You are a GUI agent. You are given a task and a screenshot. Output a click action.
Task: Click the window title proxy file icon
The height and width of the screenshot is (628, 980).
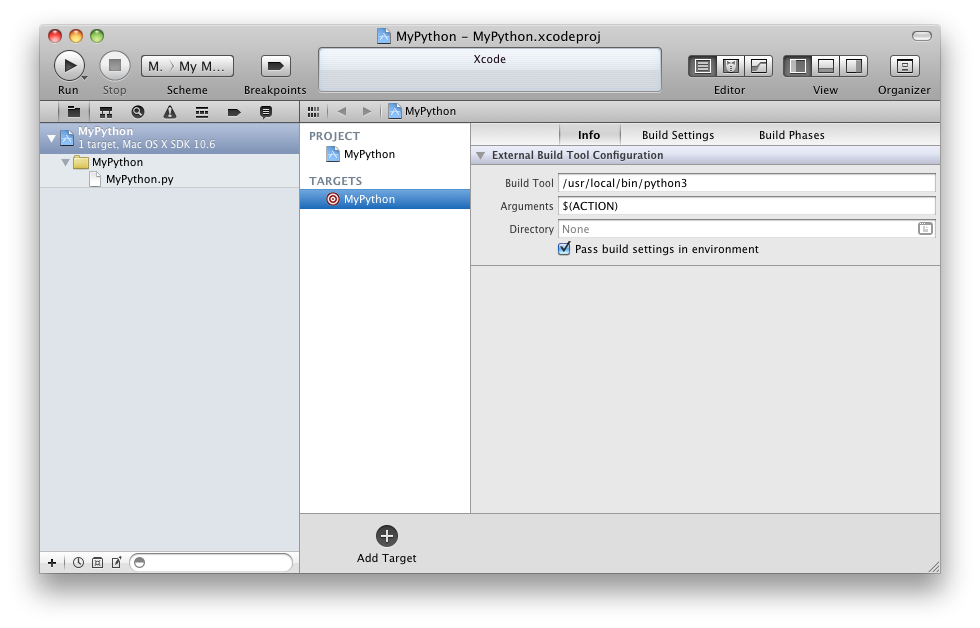(x=384, y=36)
